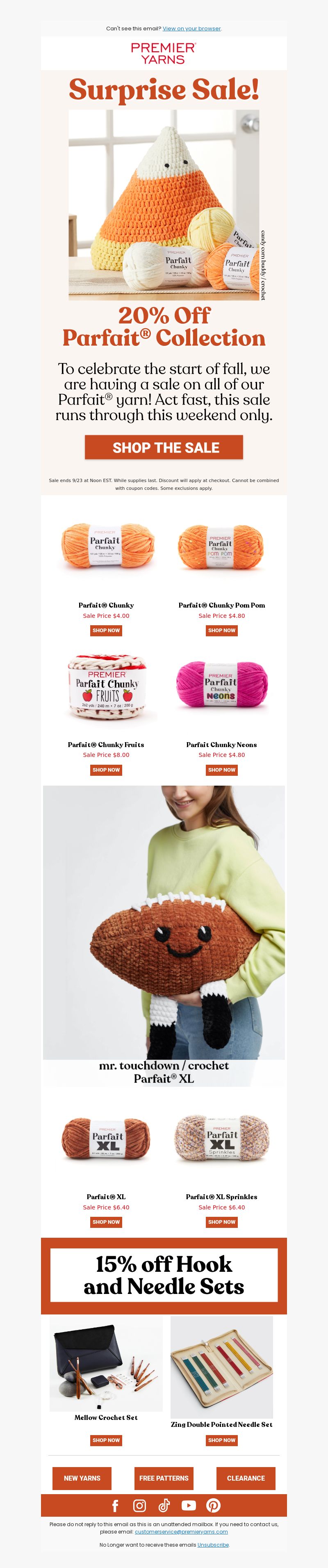The image size is (328, 1568).
Task: Open the TikTok social icon
Action: (x=164, y=1505)
